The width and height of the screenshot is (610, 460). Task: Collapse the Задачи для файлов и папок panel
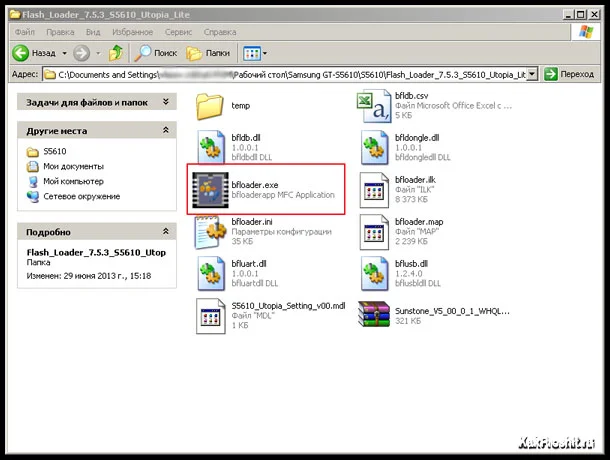pos(167,101)
